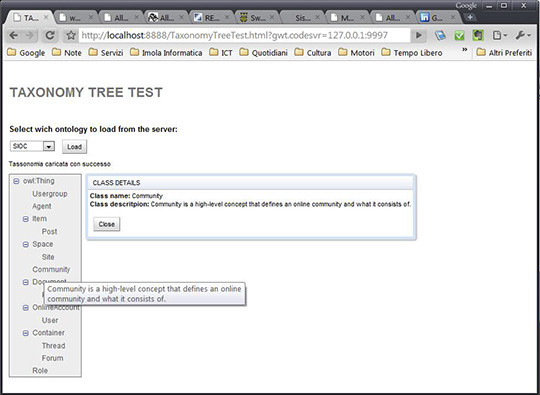Open the Servizi bookmarks folder
Viewport: 540px width, 395px height.
point(106,53)
